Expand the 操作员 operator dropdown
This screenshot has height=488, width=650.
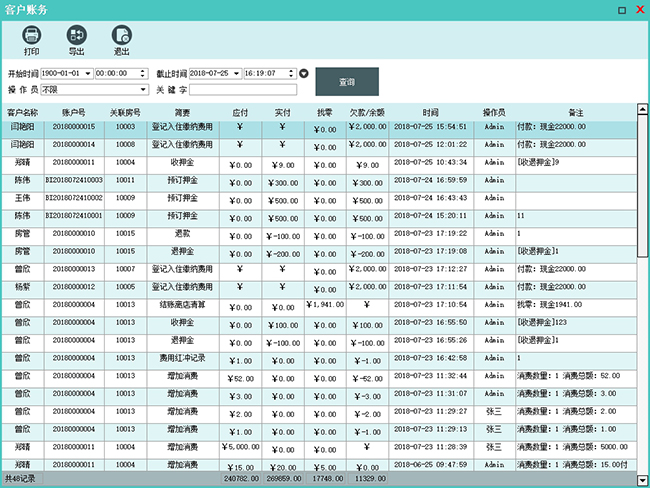pos(144,89)
